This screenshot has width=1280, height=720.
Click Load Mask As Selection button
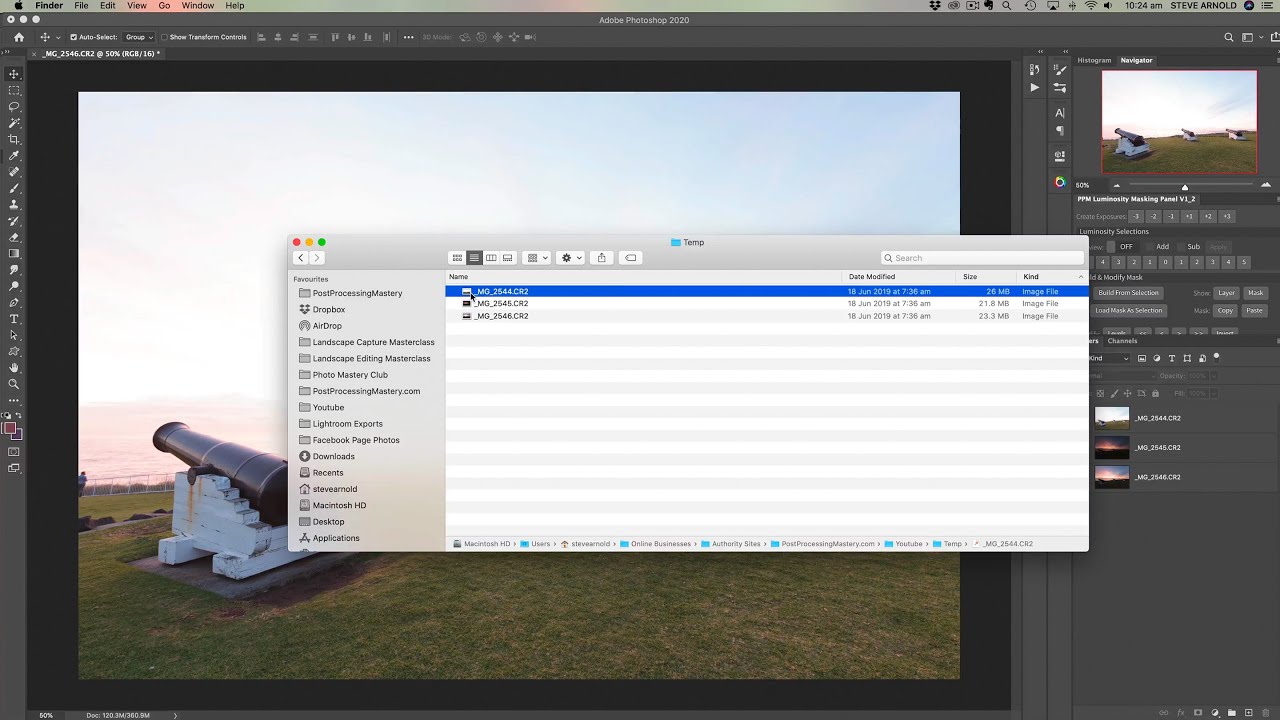pyautogui.click(x=1128, y=310)
